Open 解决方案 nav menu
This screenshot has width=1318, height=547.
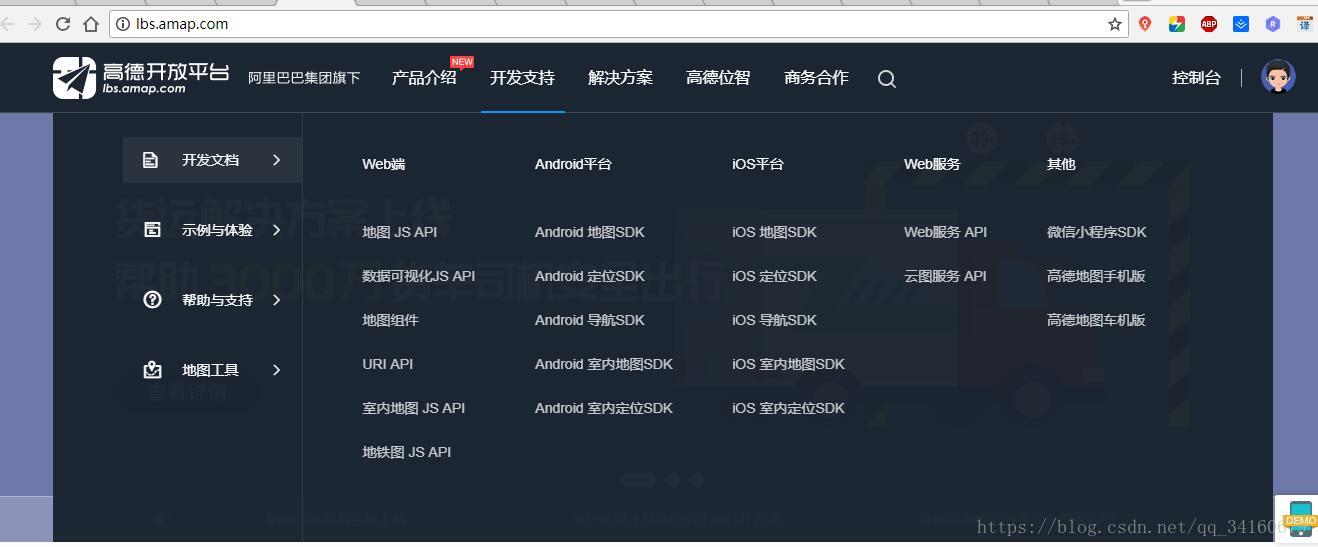point(620,78)
